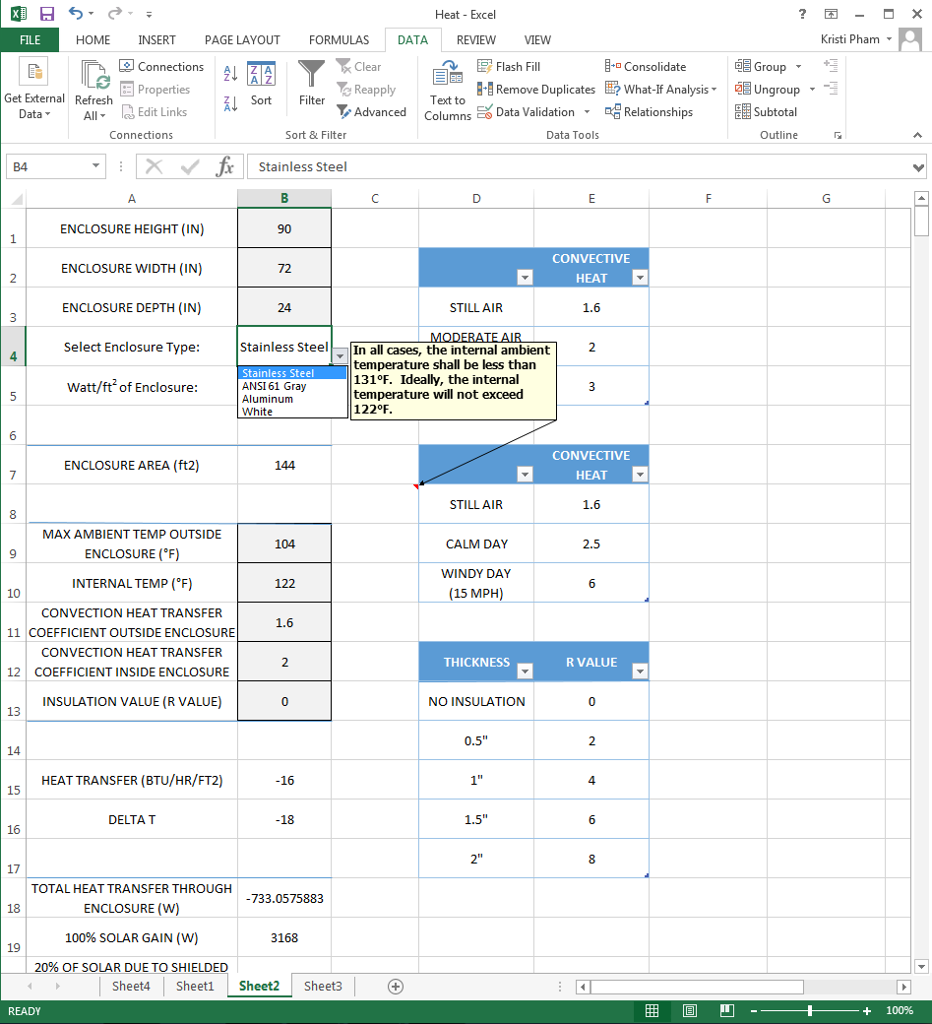Click the Redo arrow icon
Screen dimensions: 932x1024
(x=115, y=13)
